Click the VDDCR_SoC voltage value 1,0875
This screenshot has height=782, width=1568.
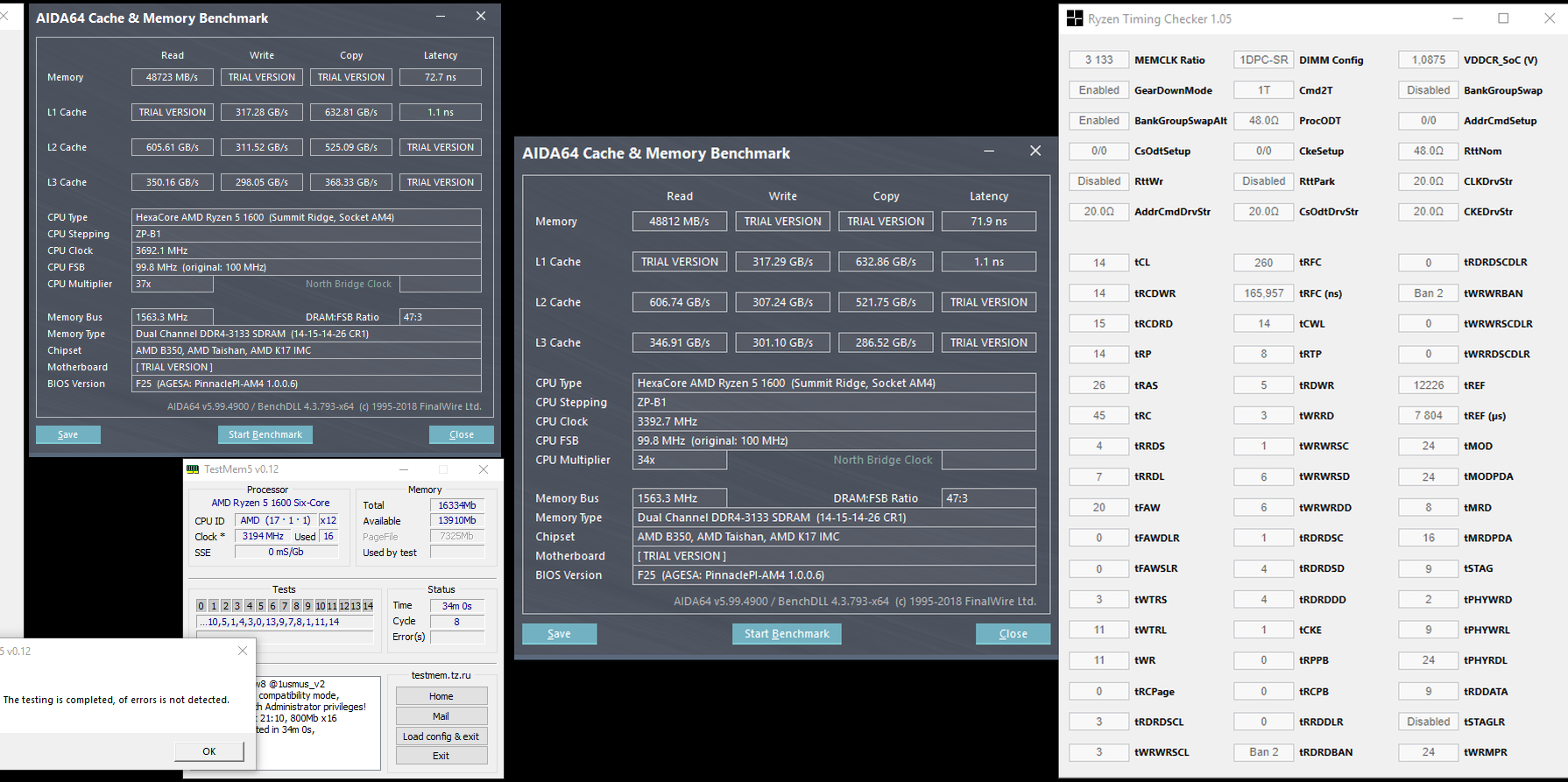click(1428, 60)
